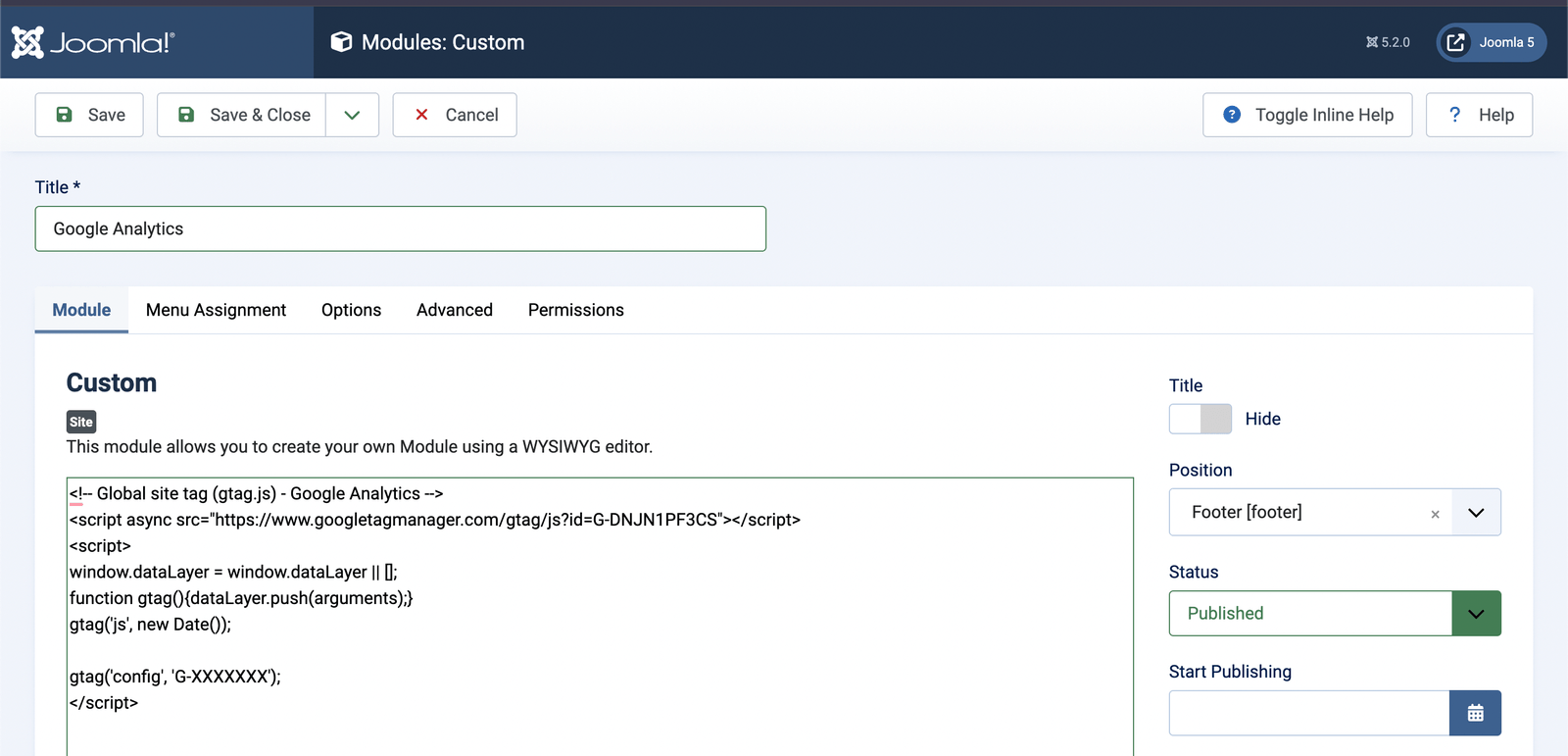Toggle the Title Hide/Show switch
Screen dimensions: 1568x756
(x=1200, y=419)
